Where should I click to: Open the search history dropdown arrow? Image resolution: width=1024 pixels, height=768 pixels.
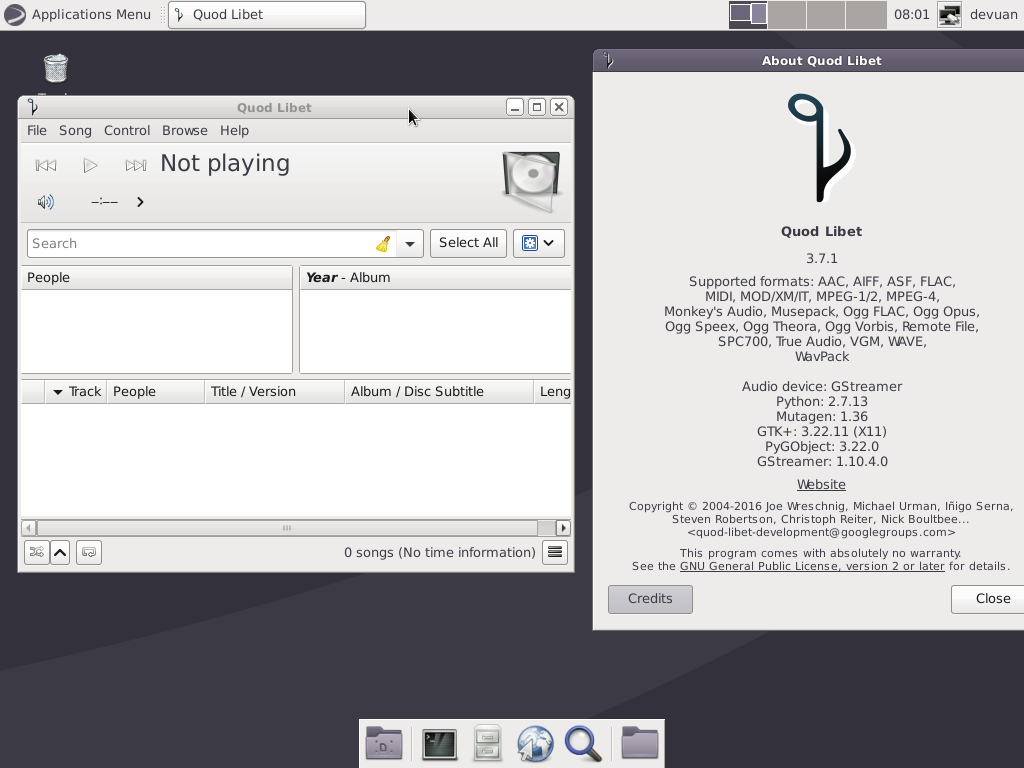[409, 244]
